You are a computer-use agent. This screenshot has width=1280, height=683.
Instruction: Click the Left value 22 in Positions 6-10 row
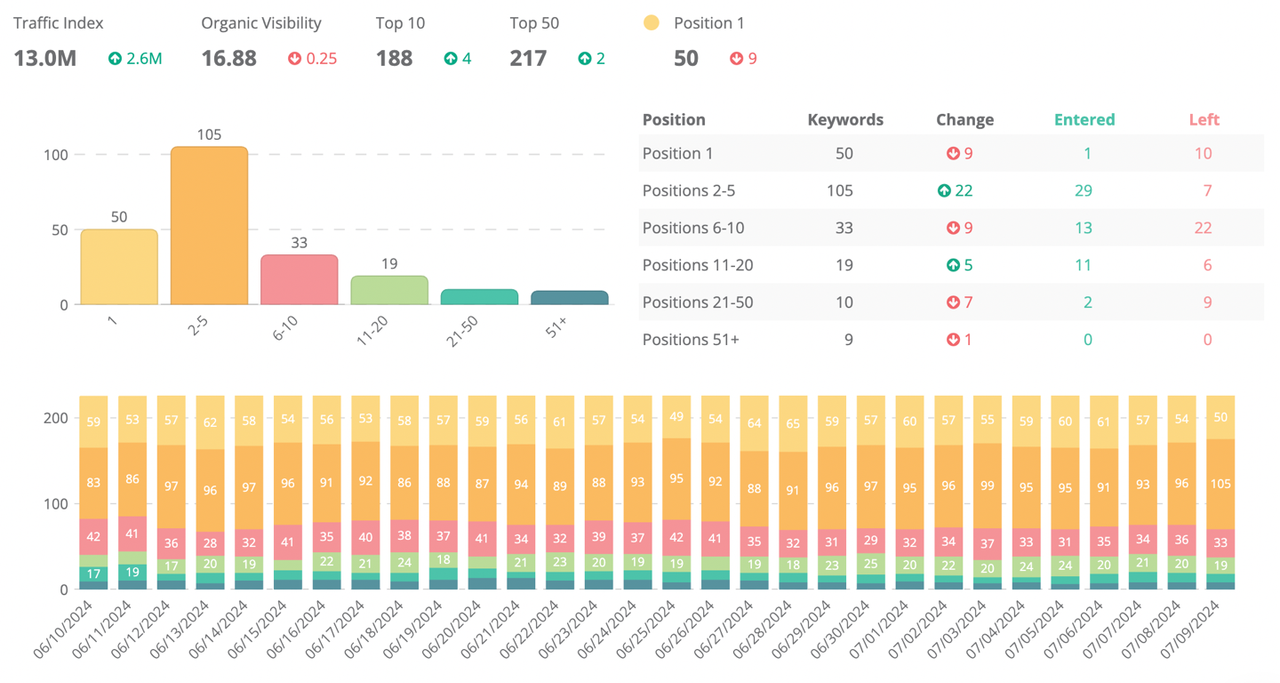click(1203, 228)
